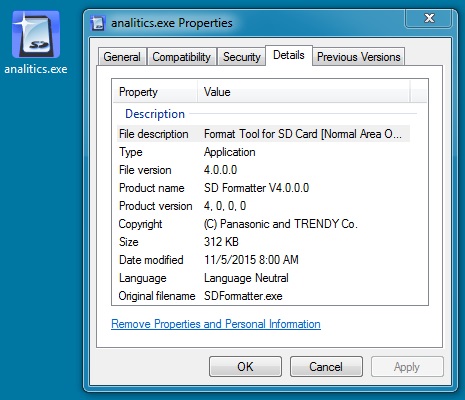Click Remove Properties and Personal Information link
Image resolution: width=465 pixels, height=400 pixels.
[x=216, y=324]
